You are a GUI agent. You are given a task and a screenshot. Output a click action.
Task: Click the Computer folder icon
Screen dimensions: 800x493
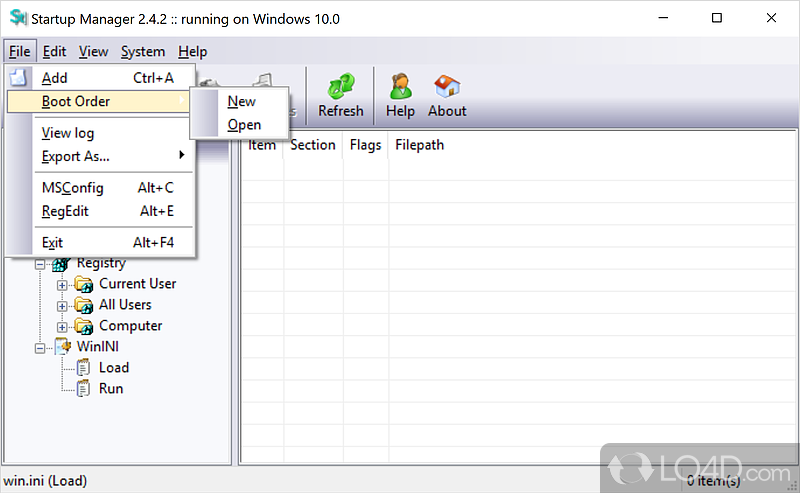tap(84, 326)
